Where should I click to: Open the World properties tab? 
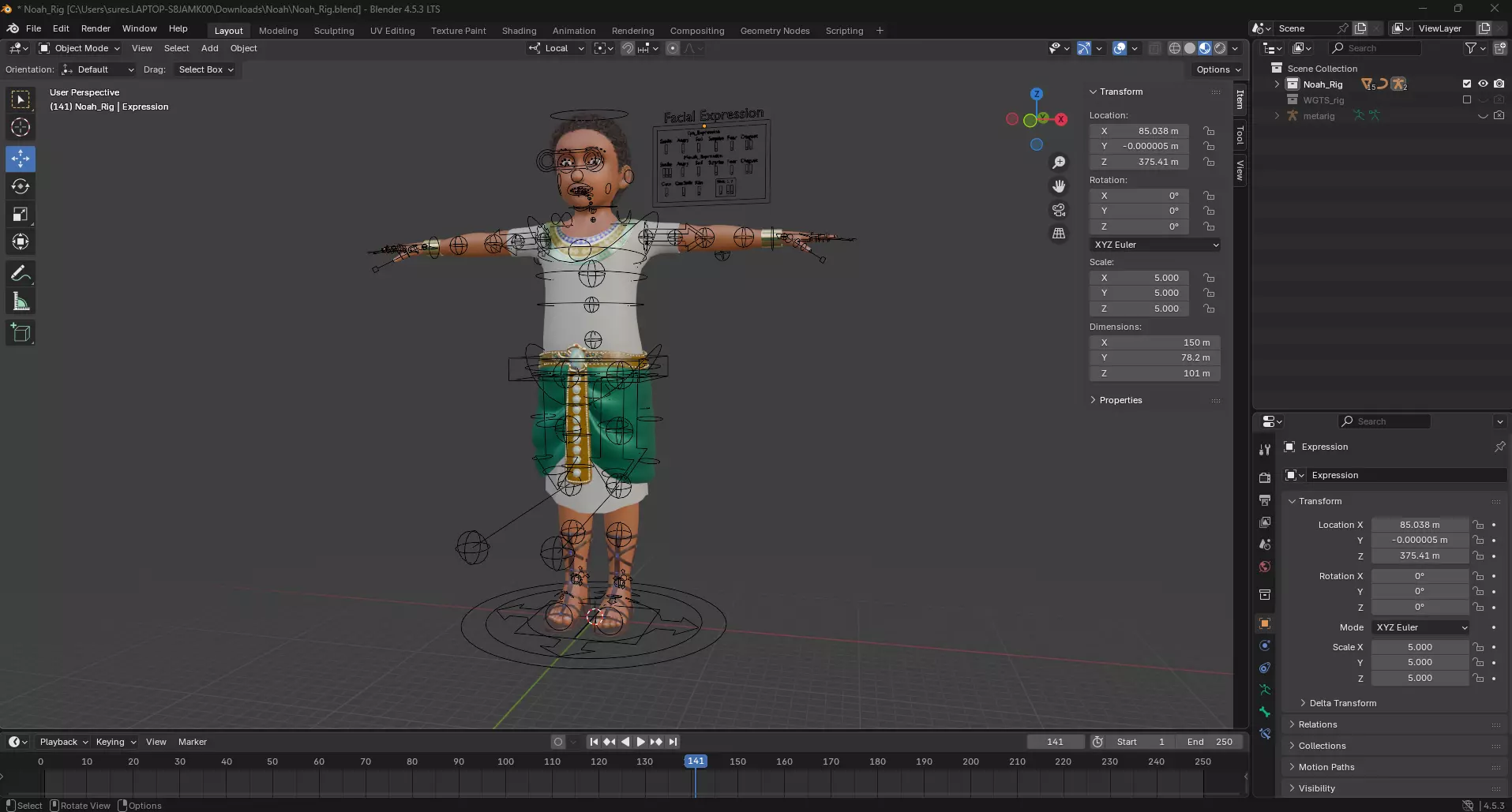[1265, 567]
